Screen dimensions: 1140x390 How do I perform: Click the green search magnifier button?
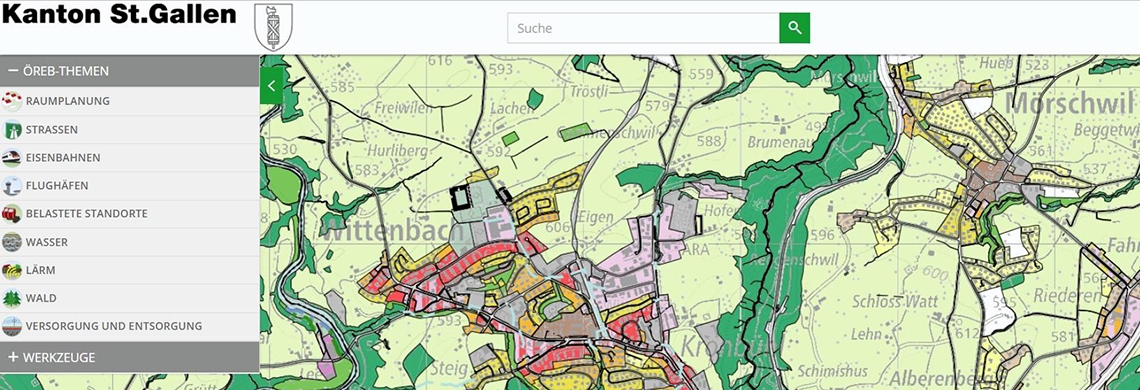pyautogui.click(x=794, y=28)
